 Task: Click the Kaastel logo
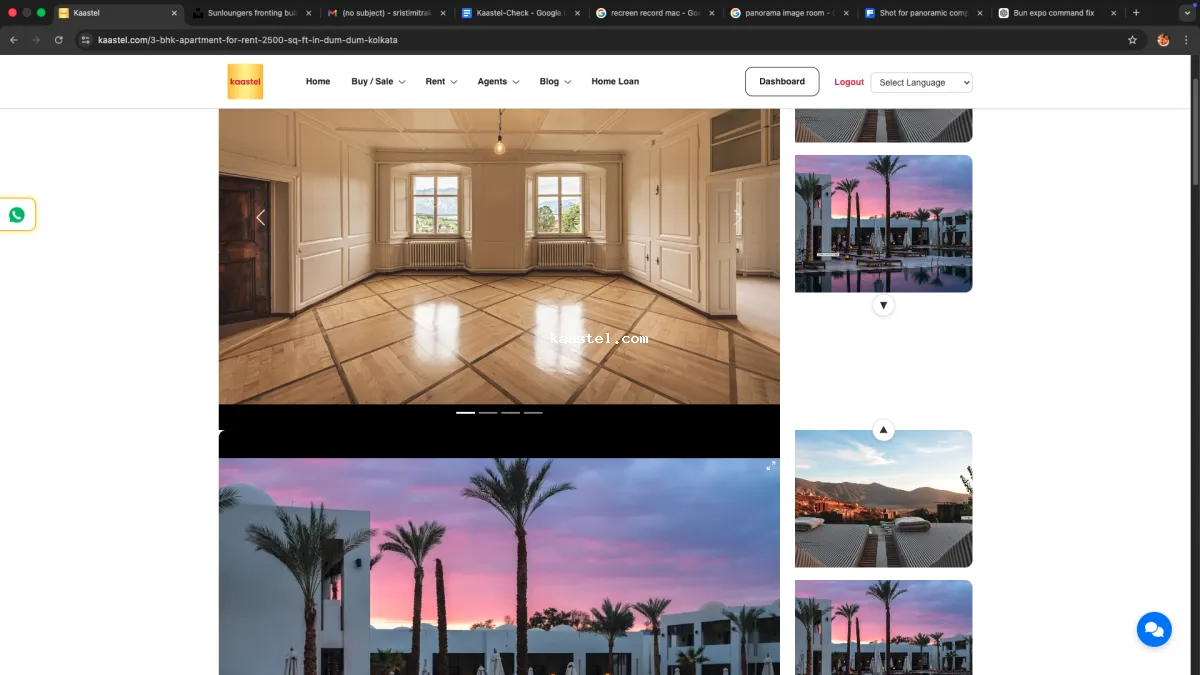[x=245, y=82]
